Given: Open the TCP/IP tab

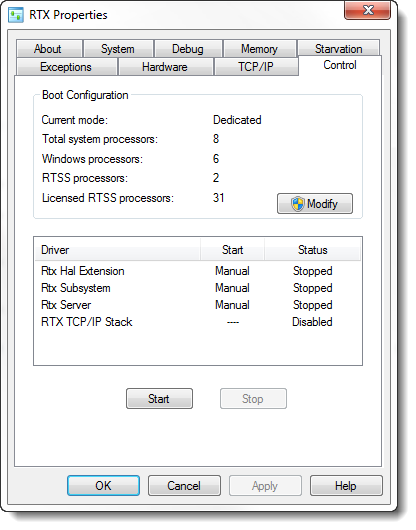Looking at the screenshot, I should click(256, 67).
